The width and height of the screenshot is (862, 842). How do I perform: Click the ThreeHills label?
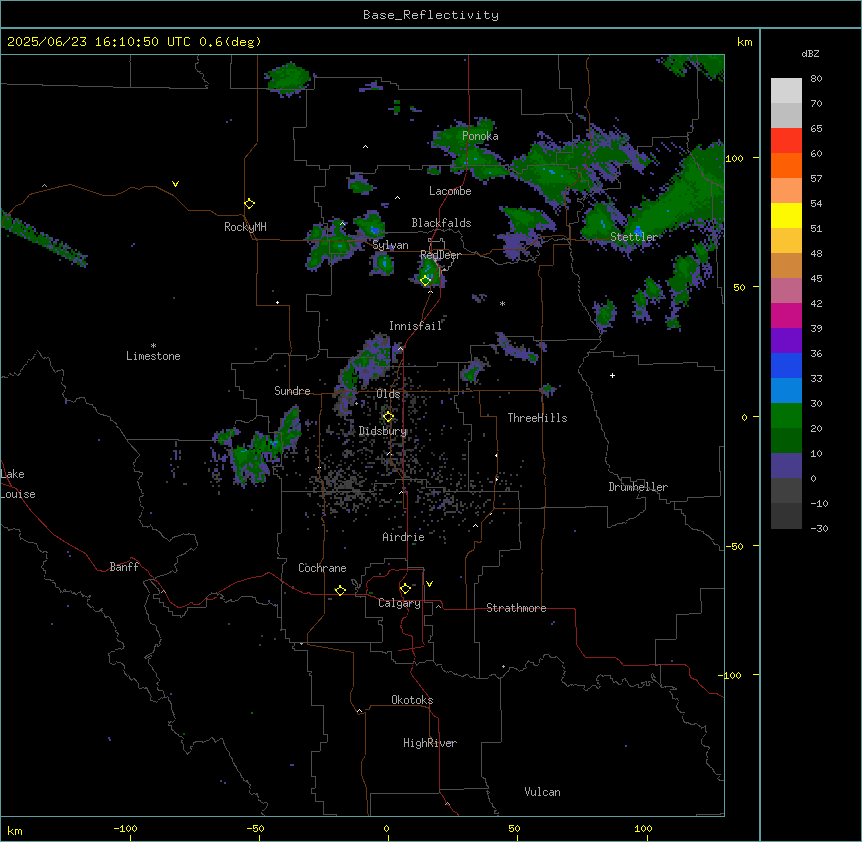(537, 418)
